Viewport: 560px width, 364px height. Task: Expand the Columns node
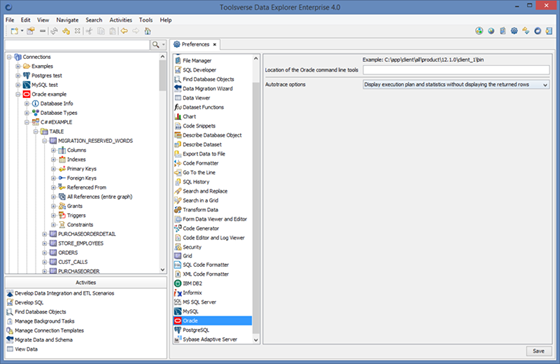pos(54,150)
